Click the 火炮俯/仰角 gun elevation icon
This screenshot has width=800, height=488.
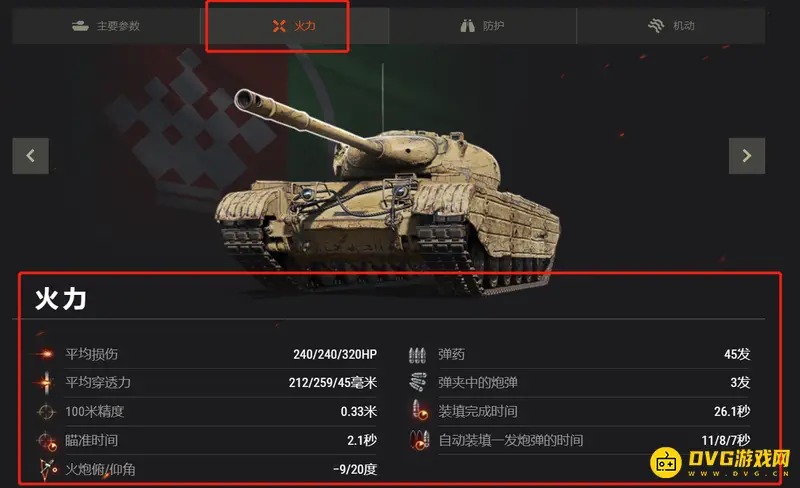pos(47,469)
